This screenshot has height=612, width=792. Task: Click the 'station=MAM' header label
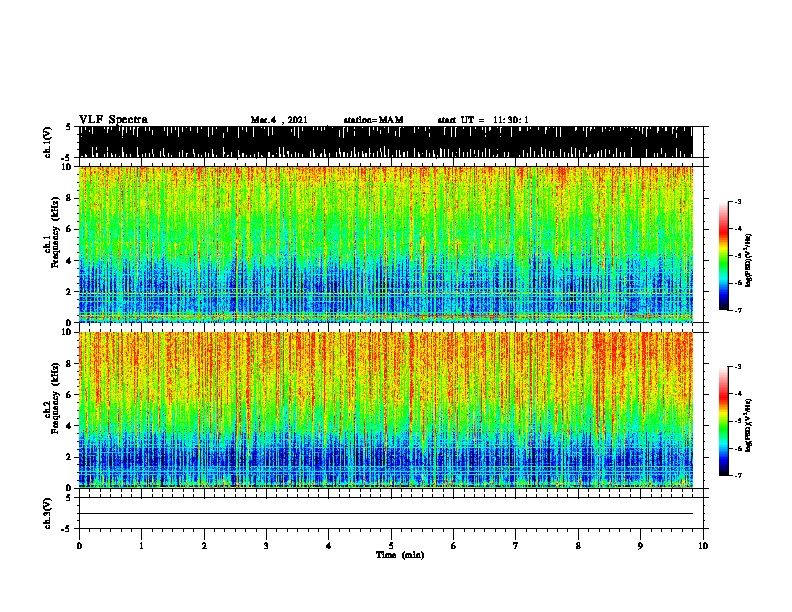click(x=373, y=120)
